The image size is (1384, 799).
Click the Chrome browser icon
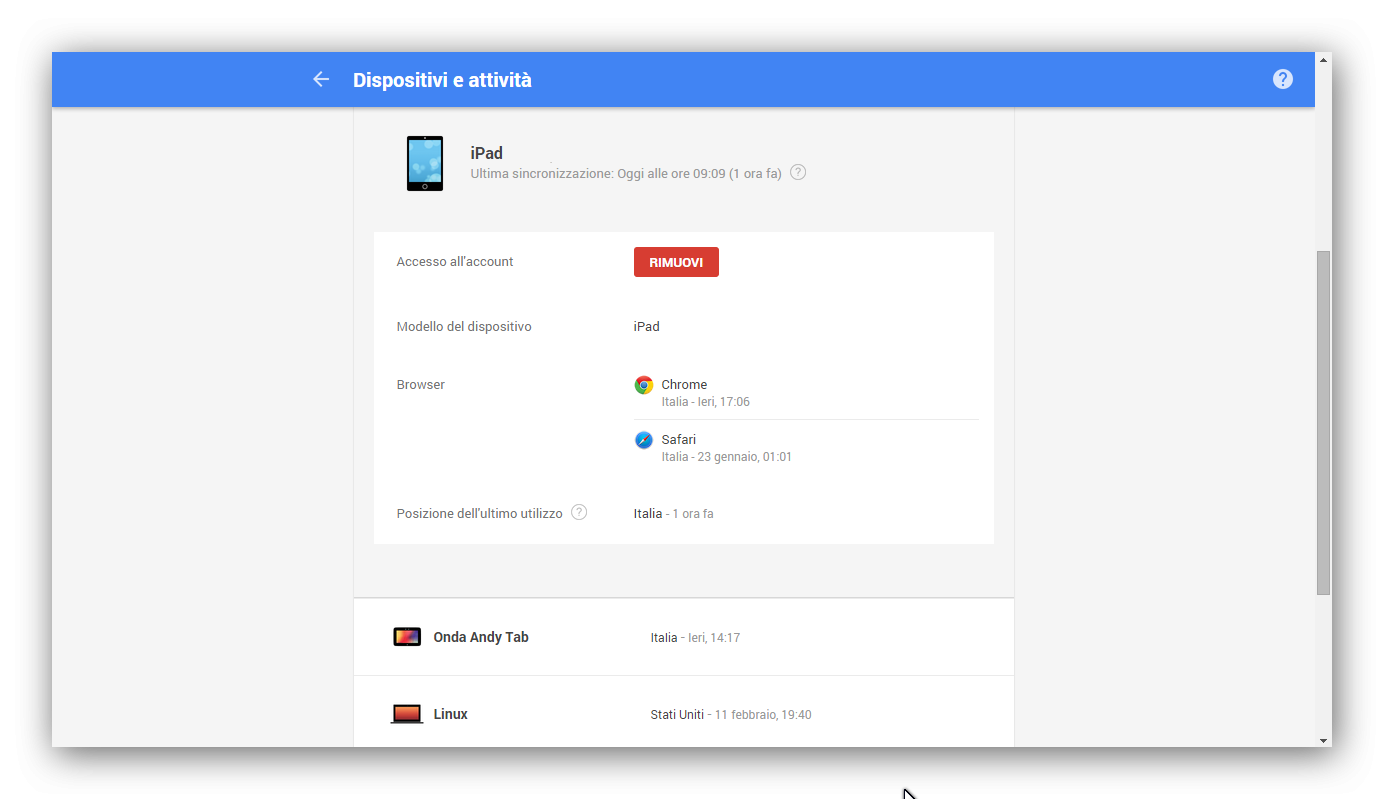(x=644, y=385)
